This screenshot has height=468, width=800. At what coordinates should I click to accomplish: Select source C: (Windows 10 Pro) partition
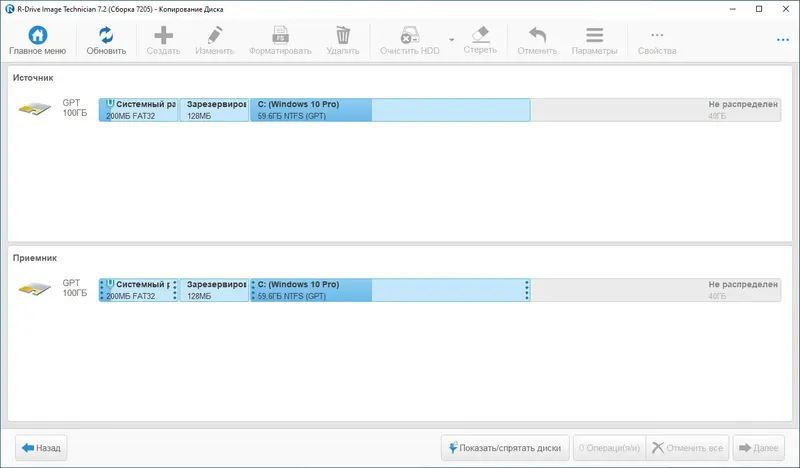point(390,110)
